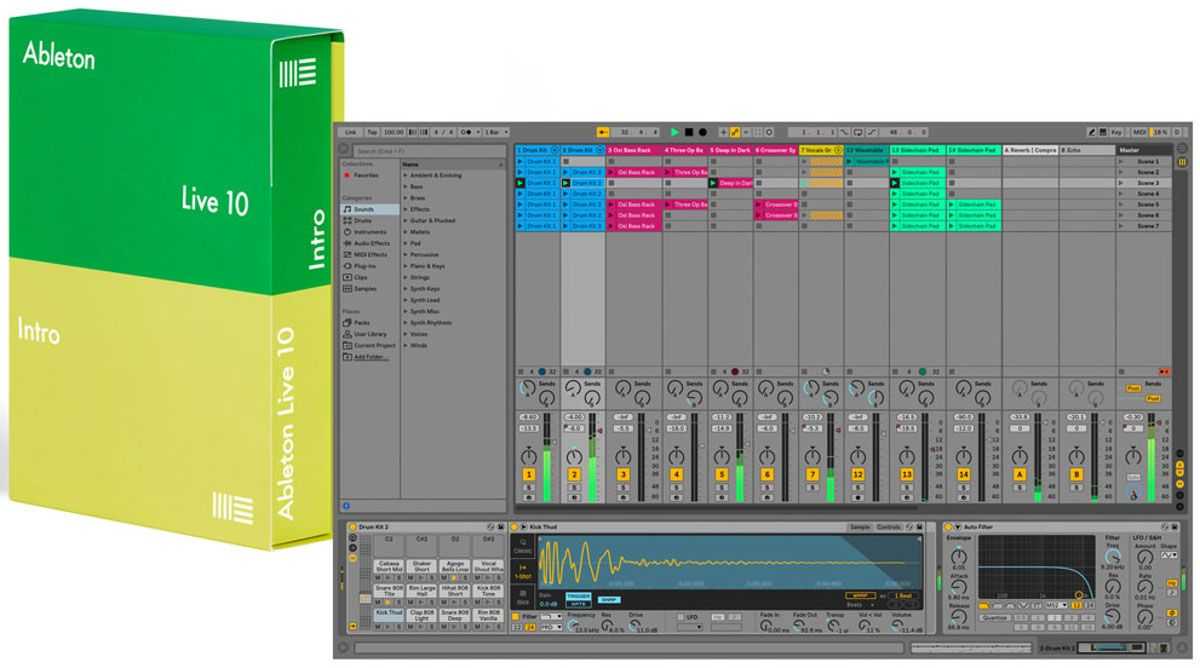The height and width of the screenshot is (668, 1200).
Task: Expand the Effects sounds folder
Action: tap(405, 209)
